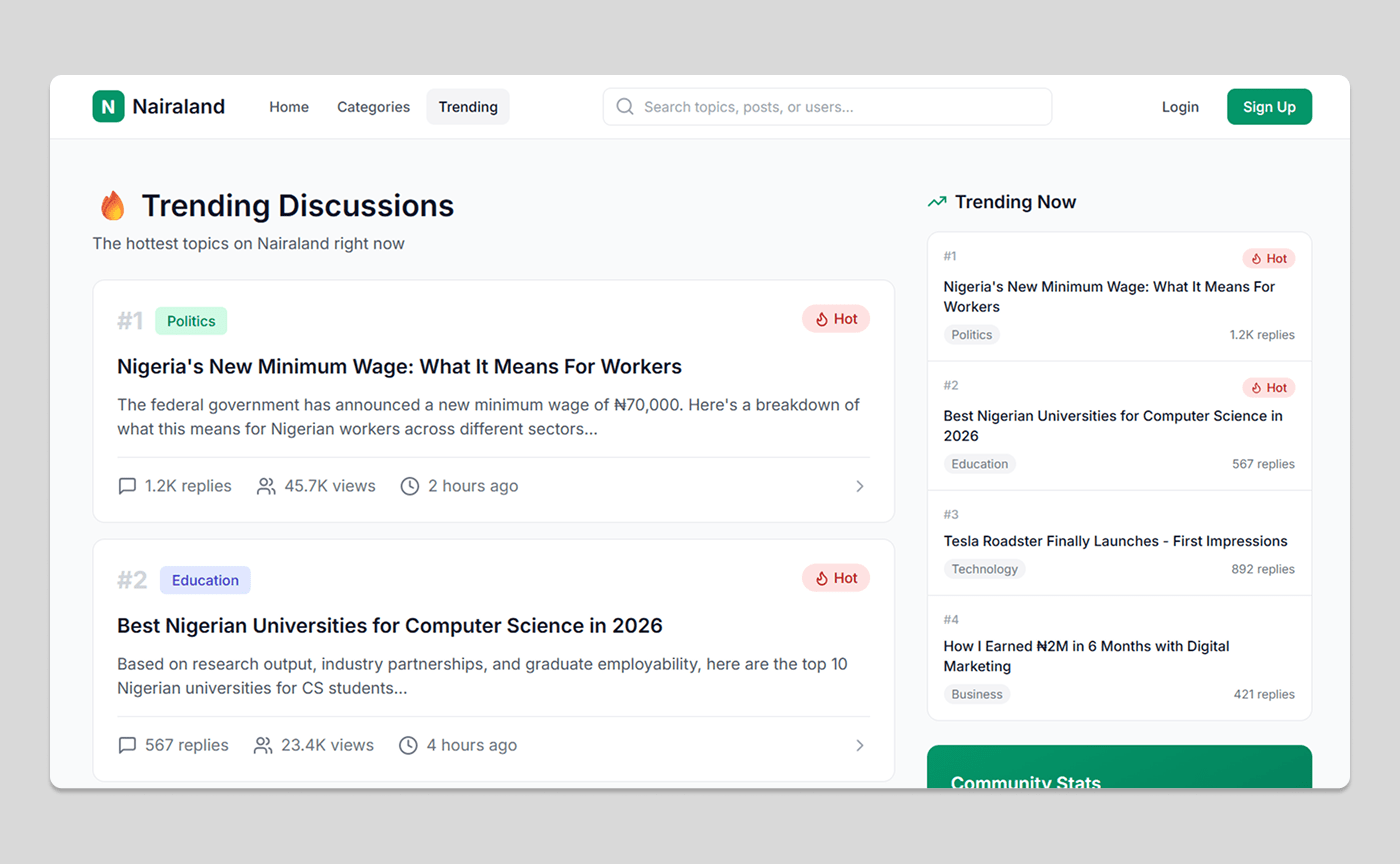Click replies bubble icon on Universities card
This screenshot has height=864, width=1400.
(x=127, y=745)
